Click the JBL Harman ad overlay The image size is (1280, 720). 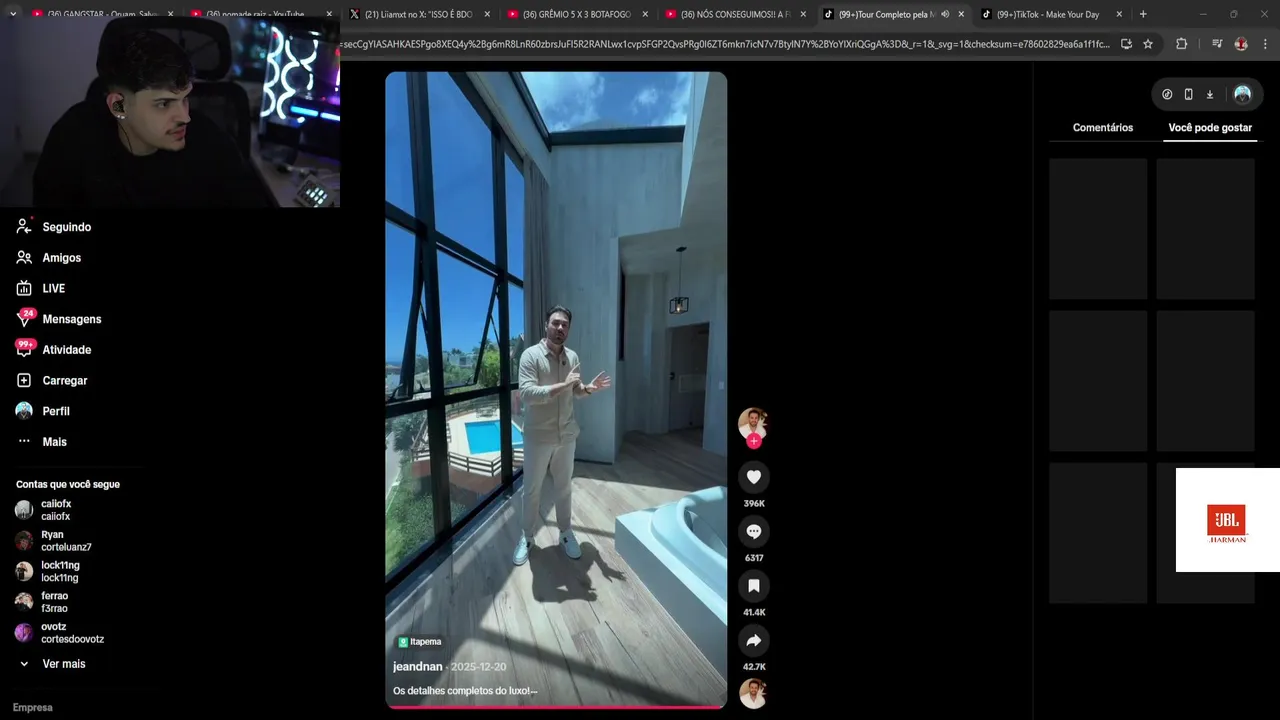1227,520
